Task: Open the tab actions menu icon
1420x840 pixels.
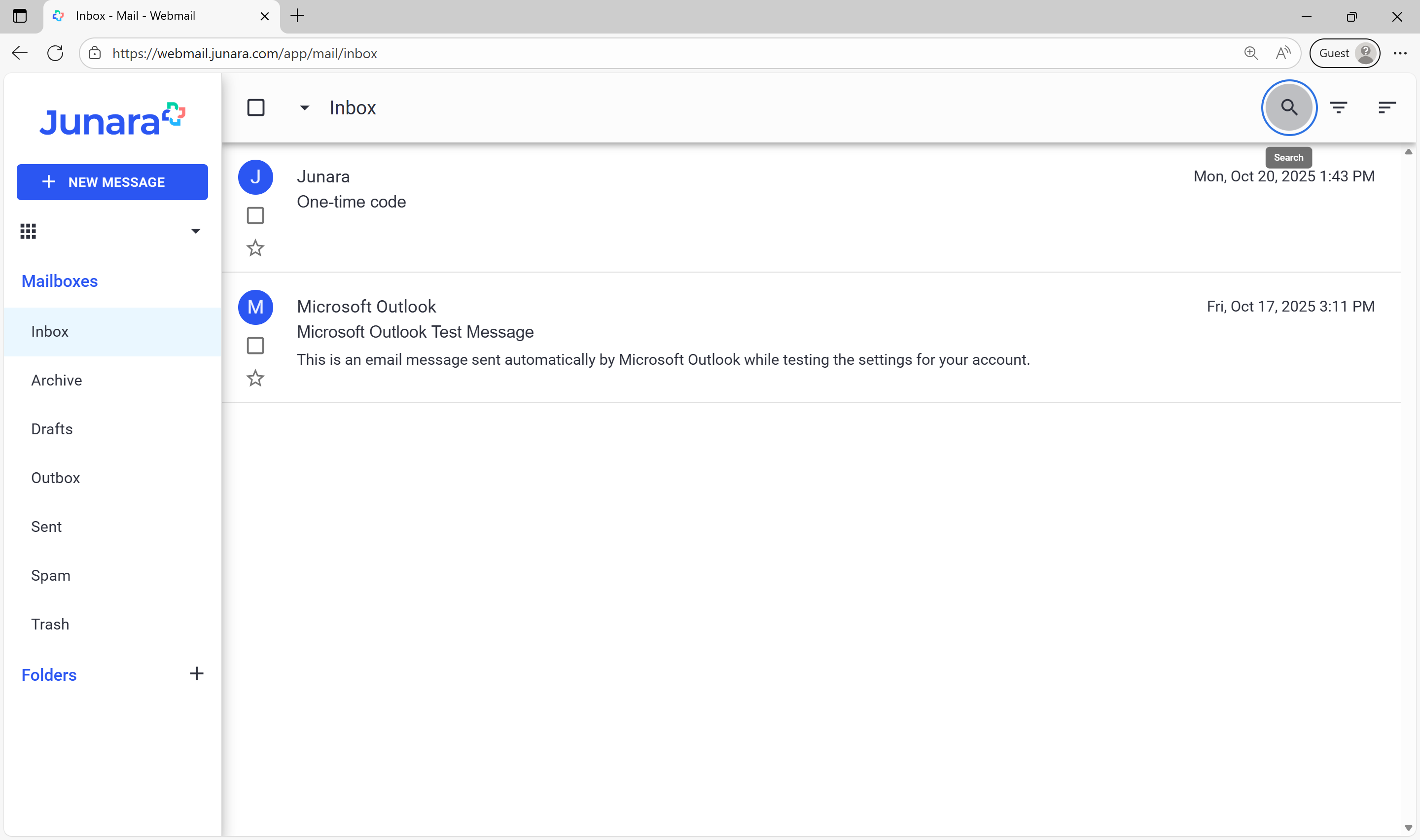Action: point(20,16)
